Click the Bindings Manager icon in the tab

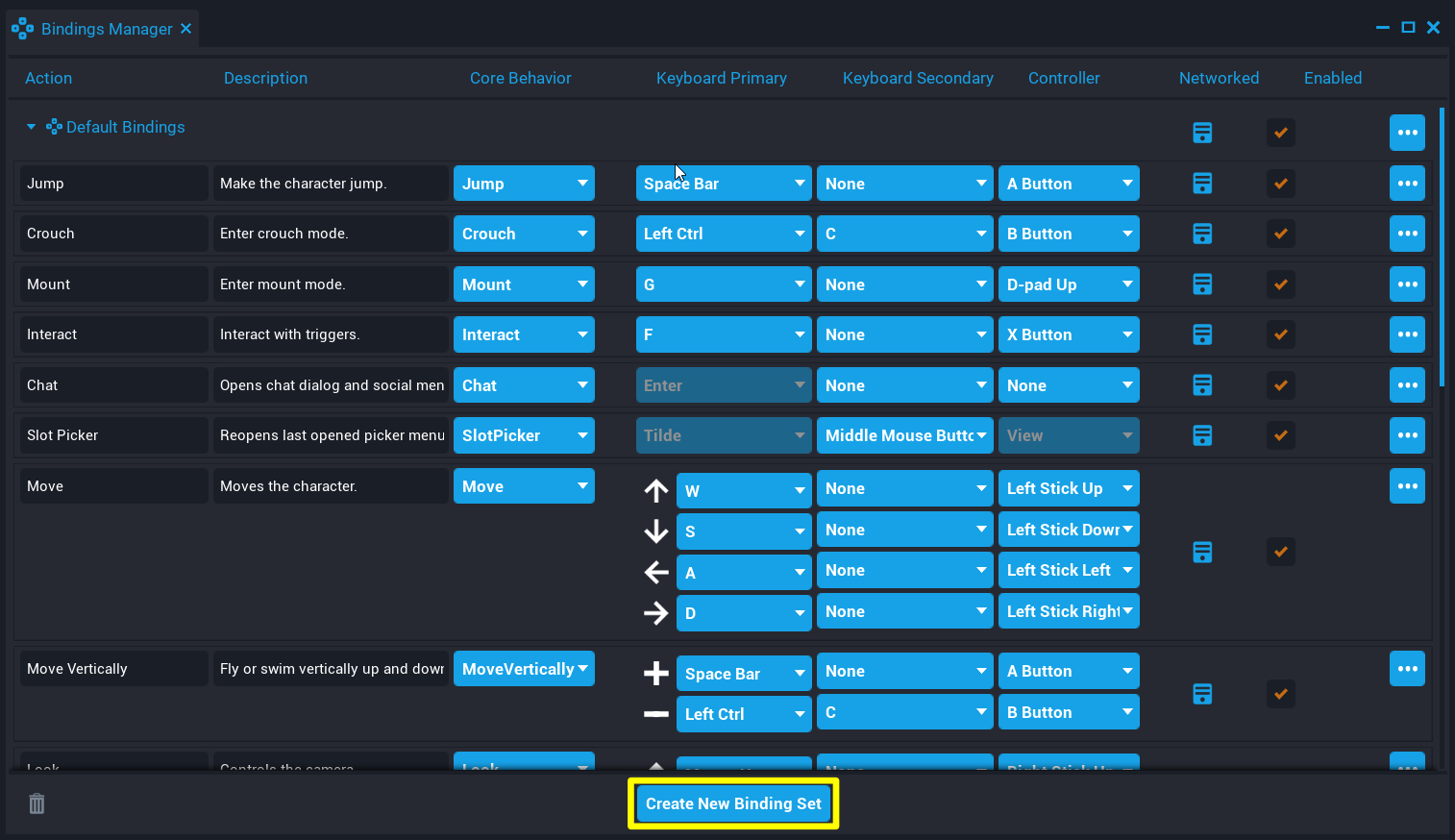click(21, 28)
